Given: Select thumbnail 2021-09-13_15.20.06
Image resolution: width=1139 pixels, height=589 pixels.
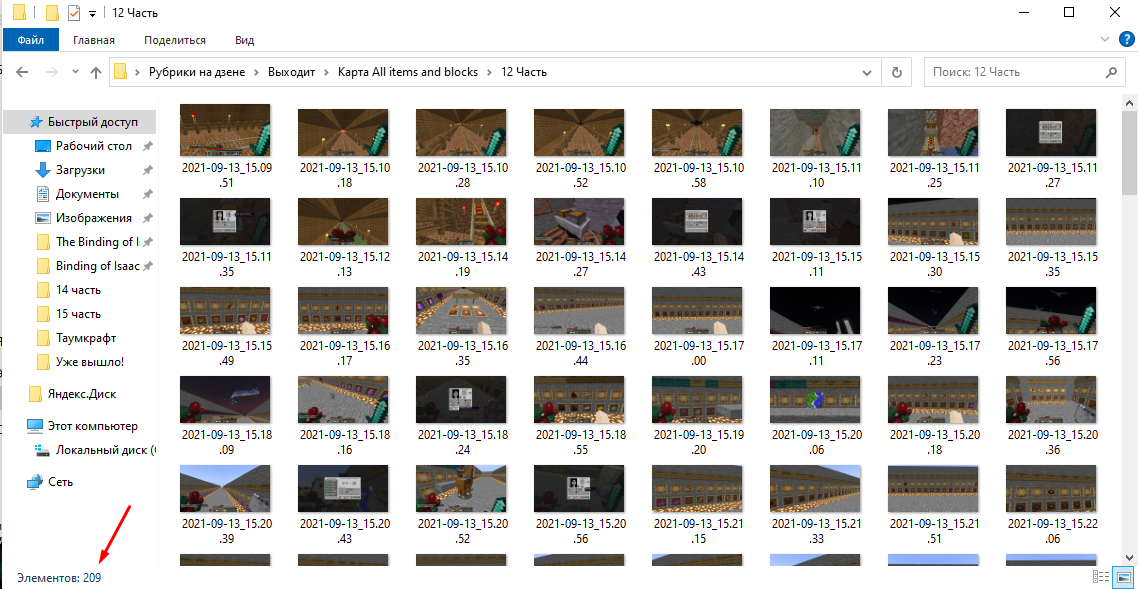Looking at the screenshot, I should click(815, 399).
